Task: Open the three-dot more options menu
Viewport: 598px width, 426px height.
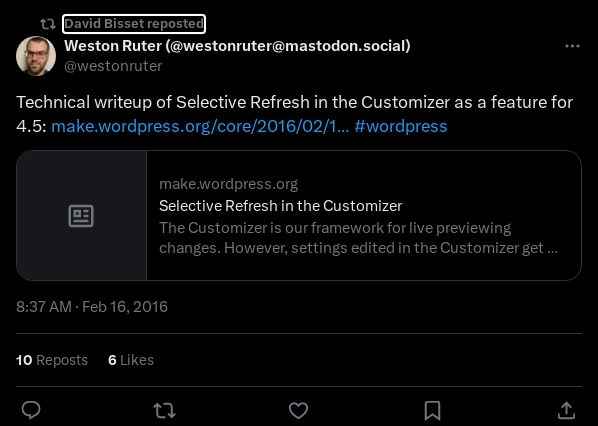Action: pos(572,46)
